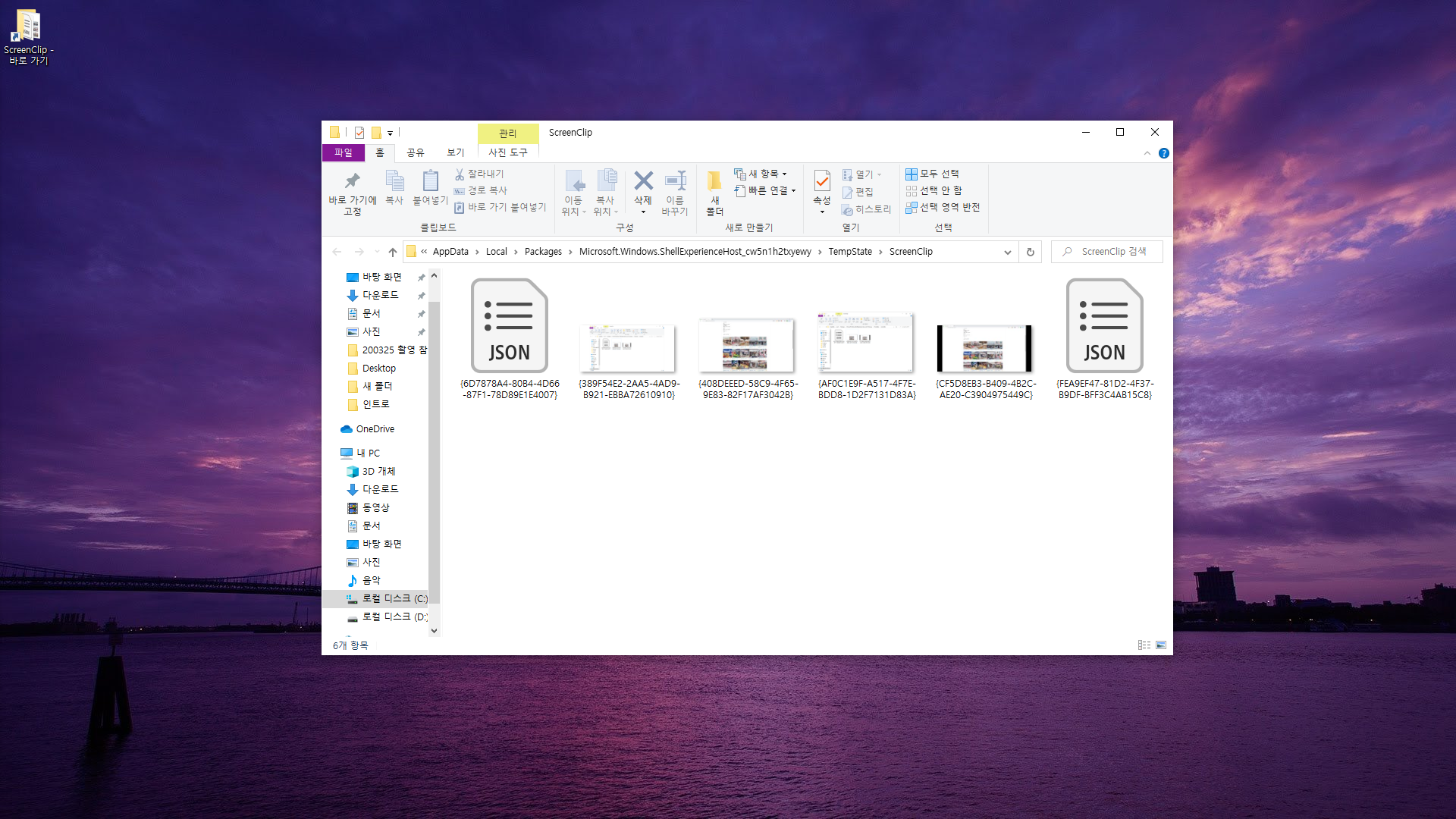Click Select all (모두 선택)
This screenshot has height=819, width=1456.
(933, 174)
